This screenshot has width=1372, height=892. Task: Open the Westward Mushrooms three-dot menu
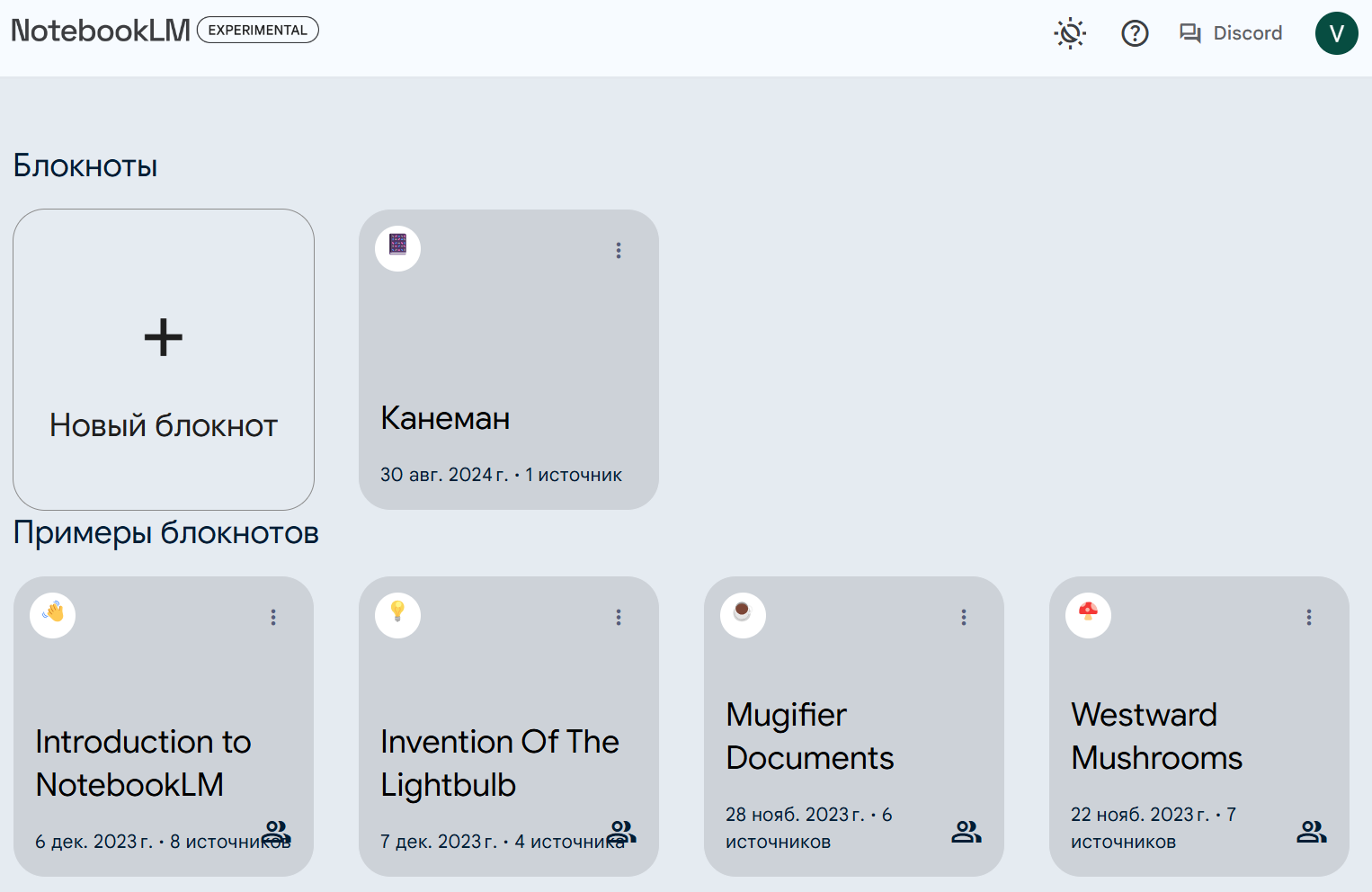[x=1309, y=617]
